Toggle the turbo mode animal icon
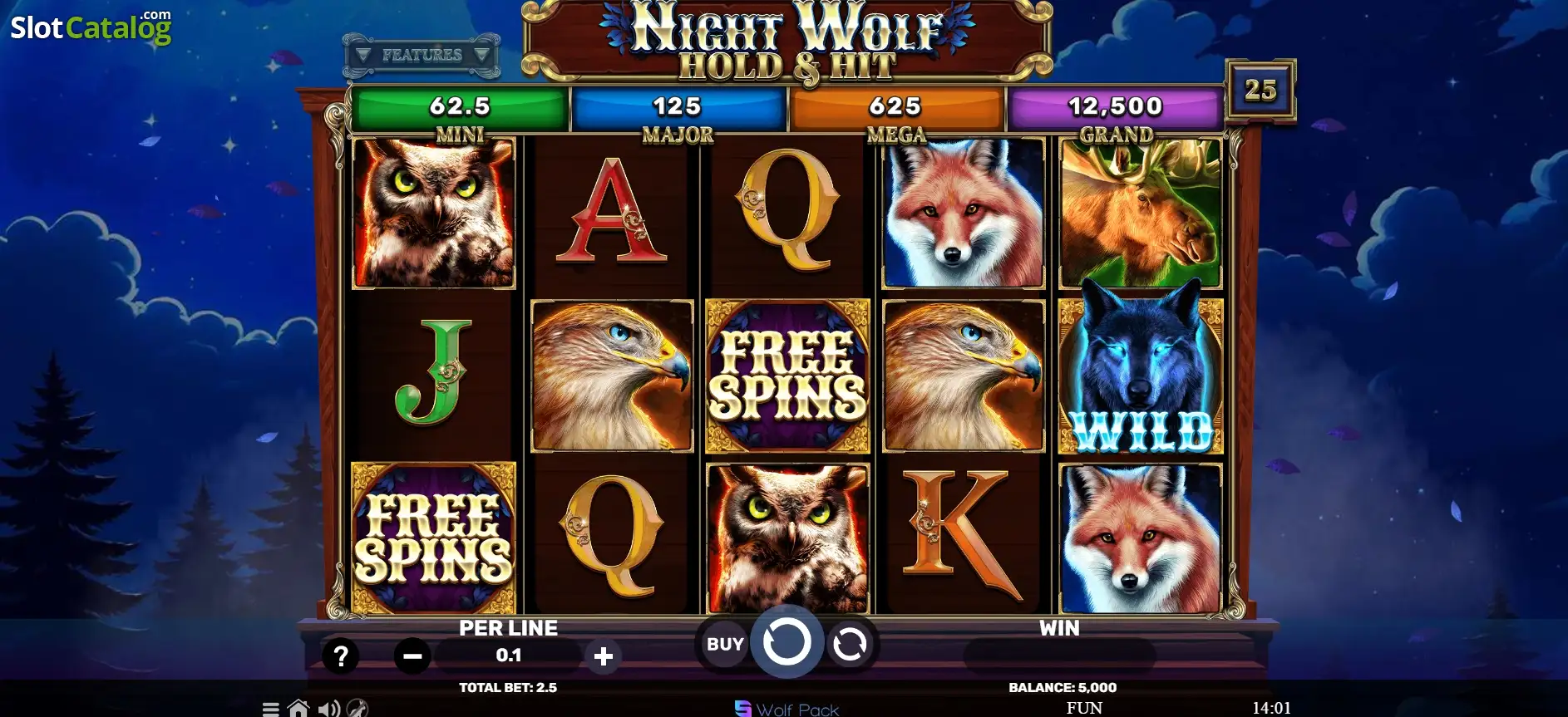Viewport: 1568px width, 717px height. (x=357, y=709)
